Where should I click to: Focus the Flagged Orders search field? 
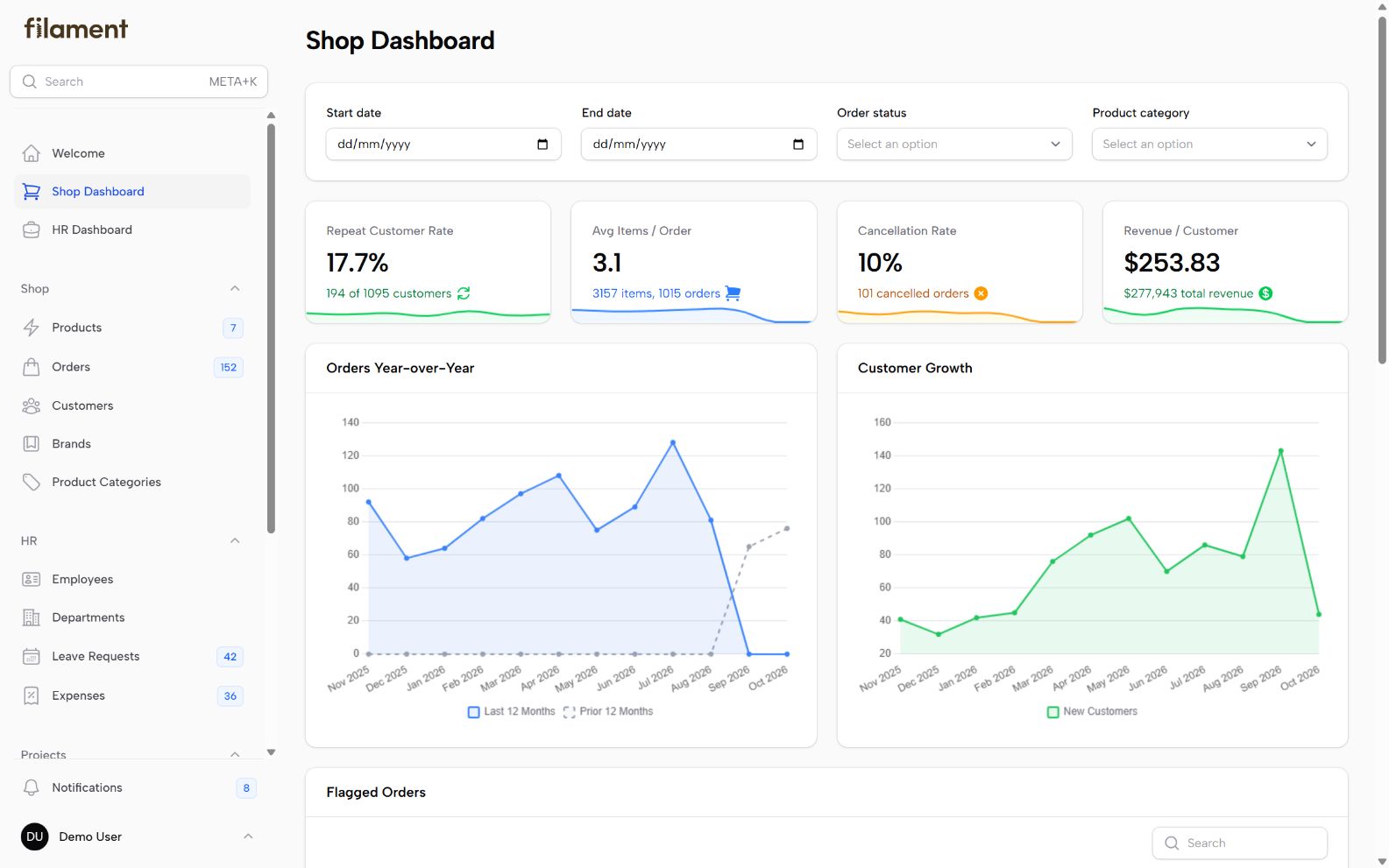[x=1239, y=843]
